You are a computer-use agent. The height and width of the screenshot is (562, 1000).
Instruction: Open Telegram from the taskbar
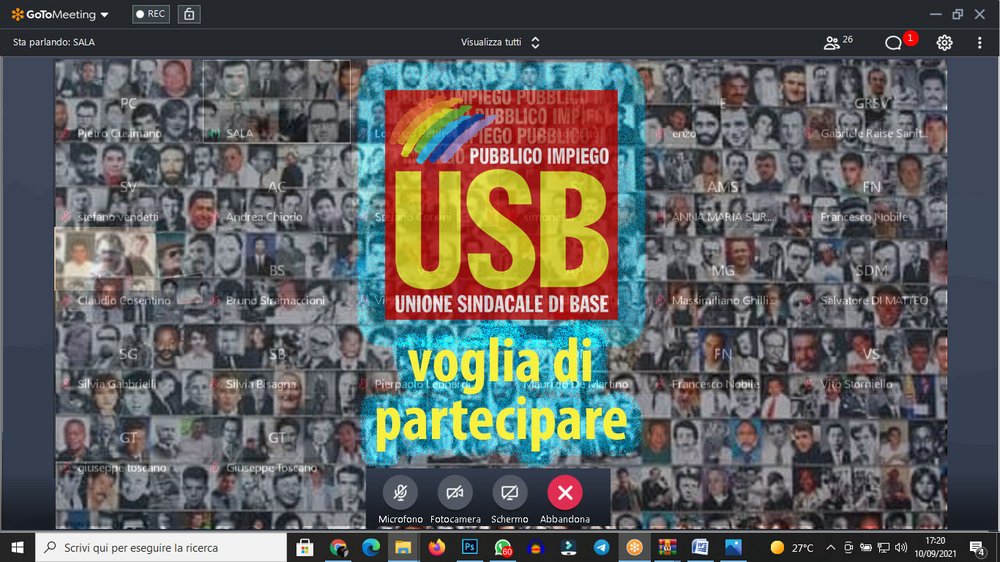[x=601, y=547]
